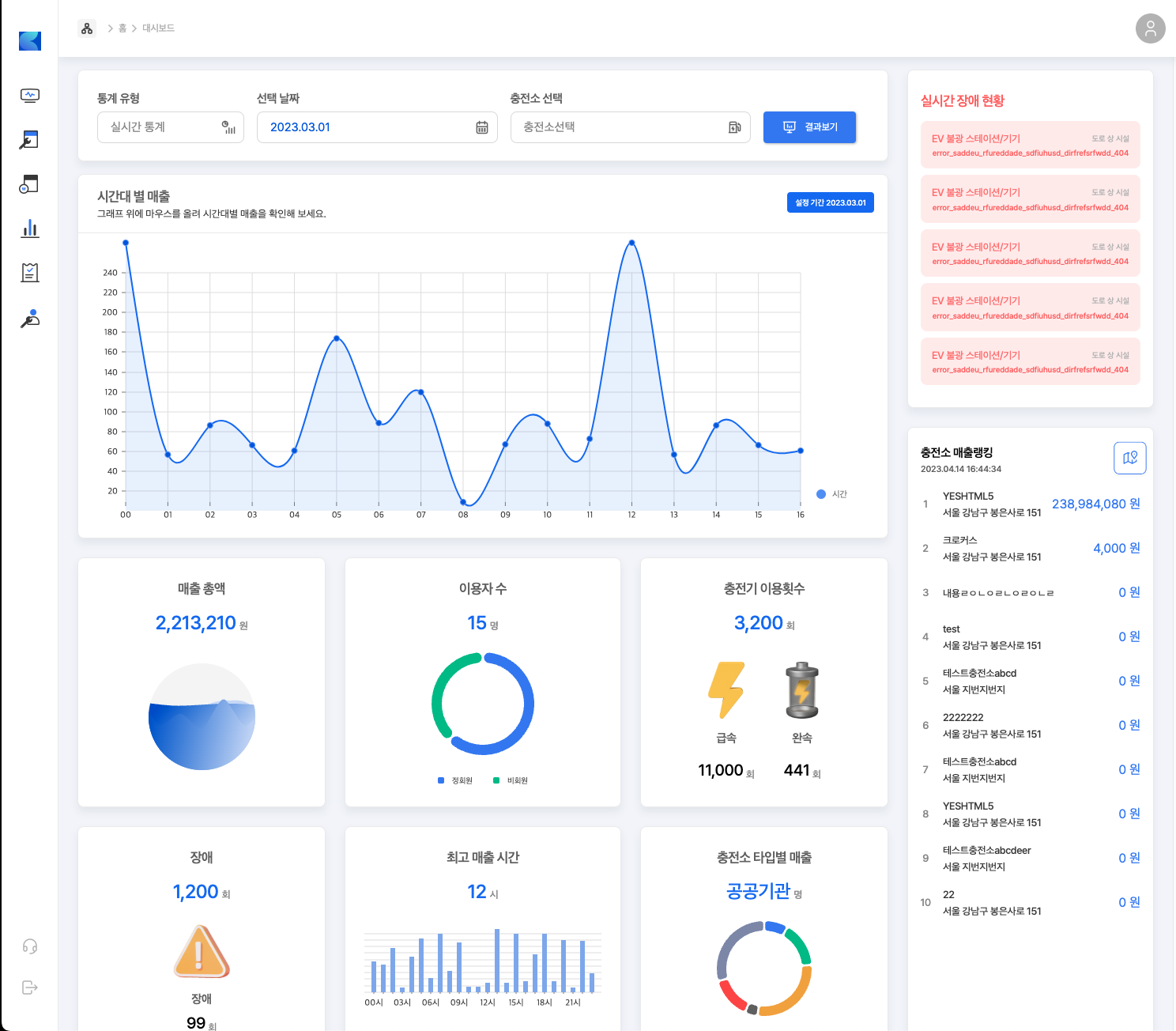Click the 홈 breadcrumb link
The width and height of the screenshot is (1176, 1031).
[x=122, y=28]
